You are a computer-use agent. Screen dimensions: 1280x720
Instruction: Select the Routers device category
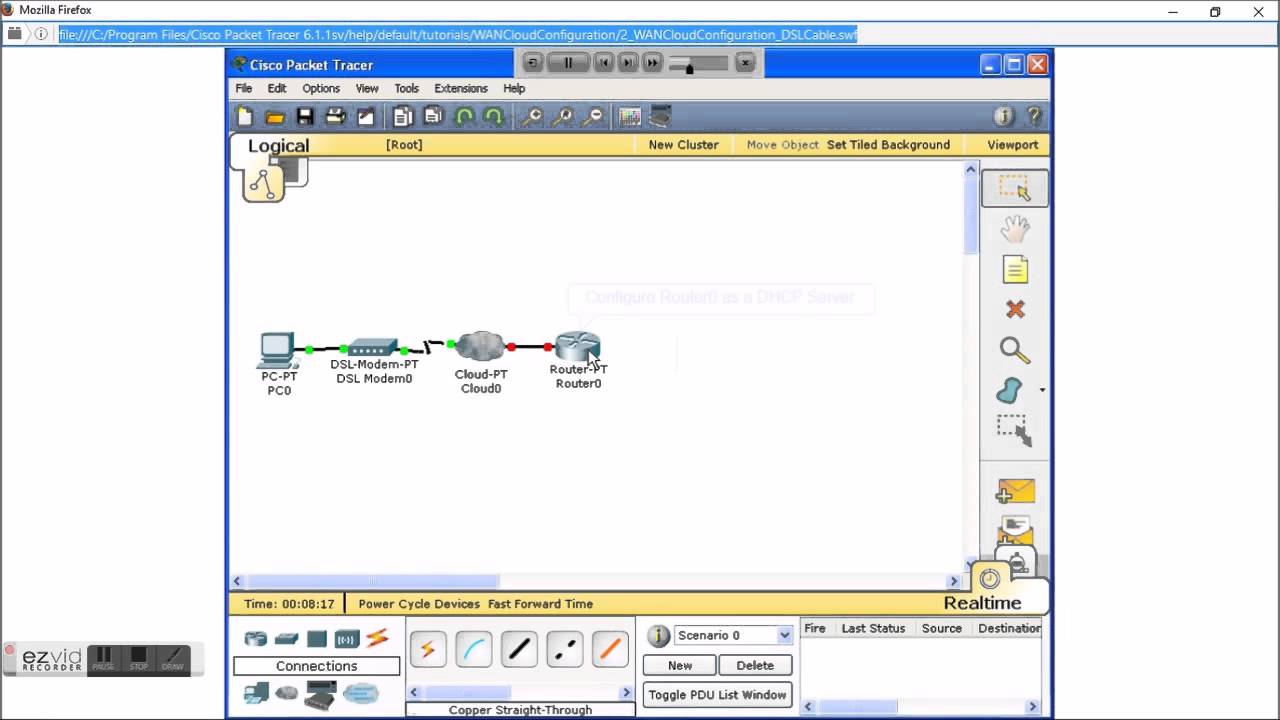[x=256, y=639]
